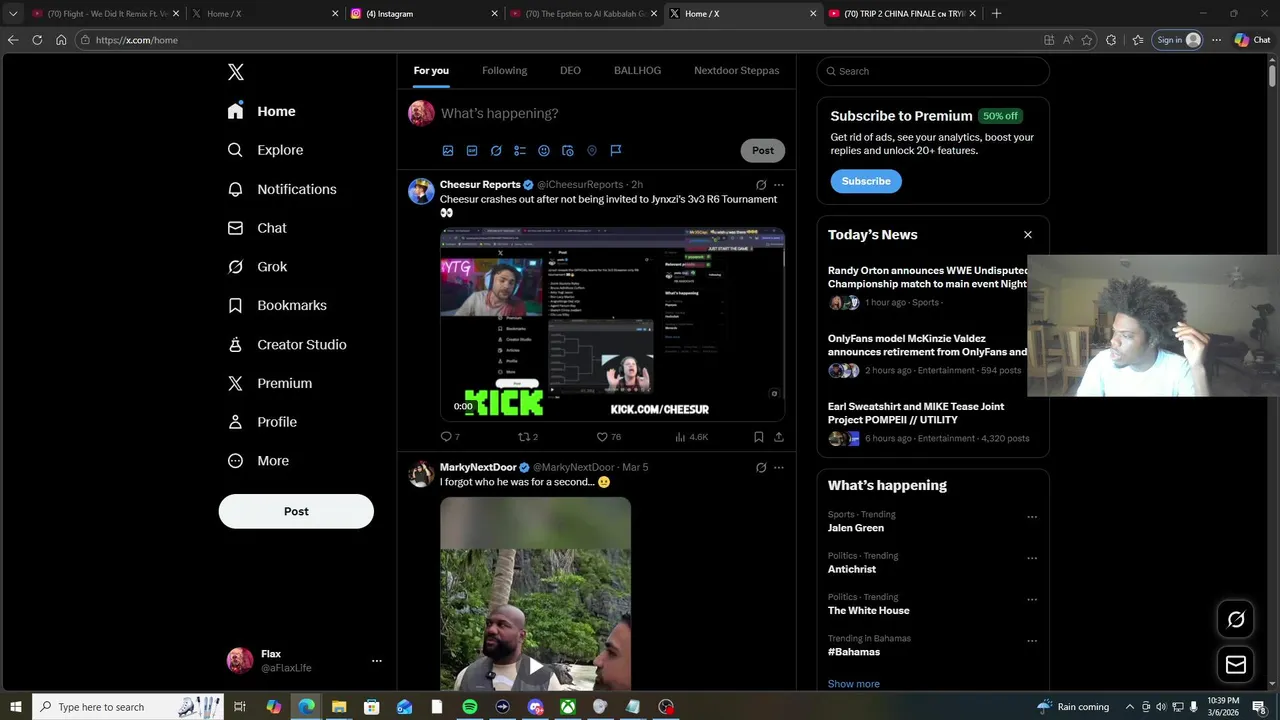Repost the Cheesur Reports post
The image size is (1280, 720).
pos(527,437)
